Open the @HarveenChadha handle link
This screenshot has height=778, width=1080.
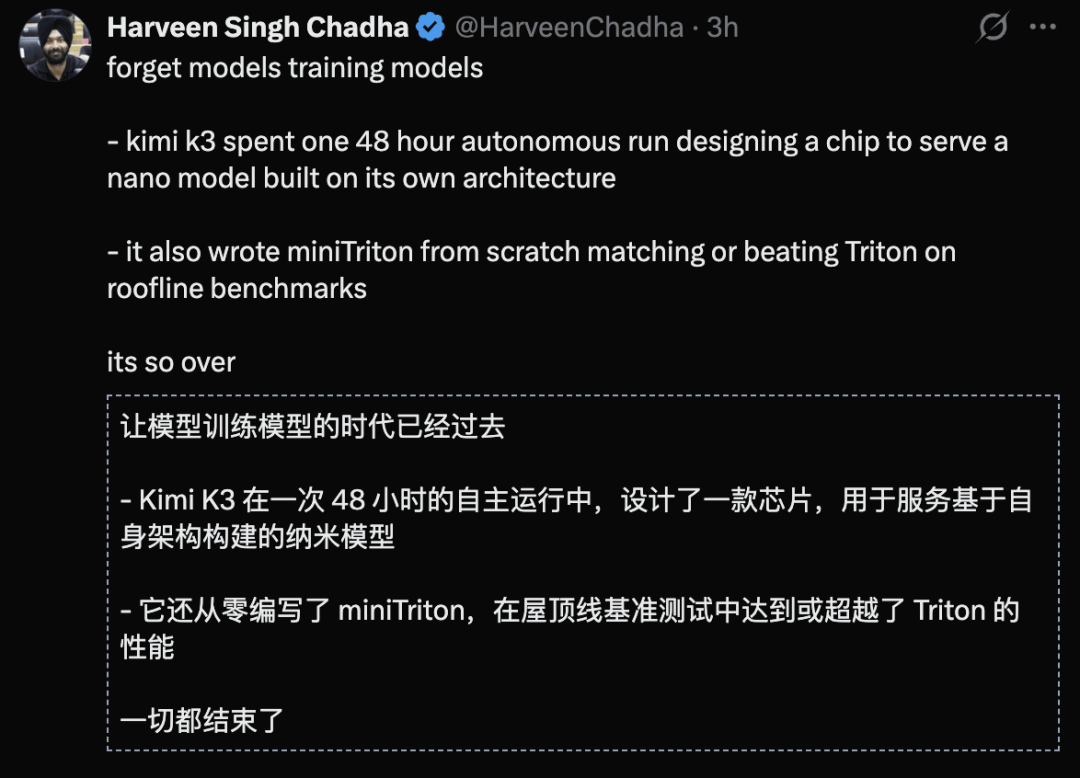pyautogui.click(x=569, y=28)
